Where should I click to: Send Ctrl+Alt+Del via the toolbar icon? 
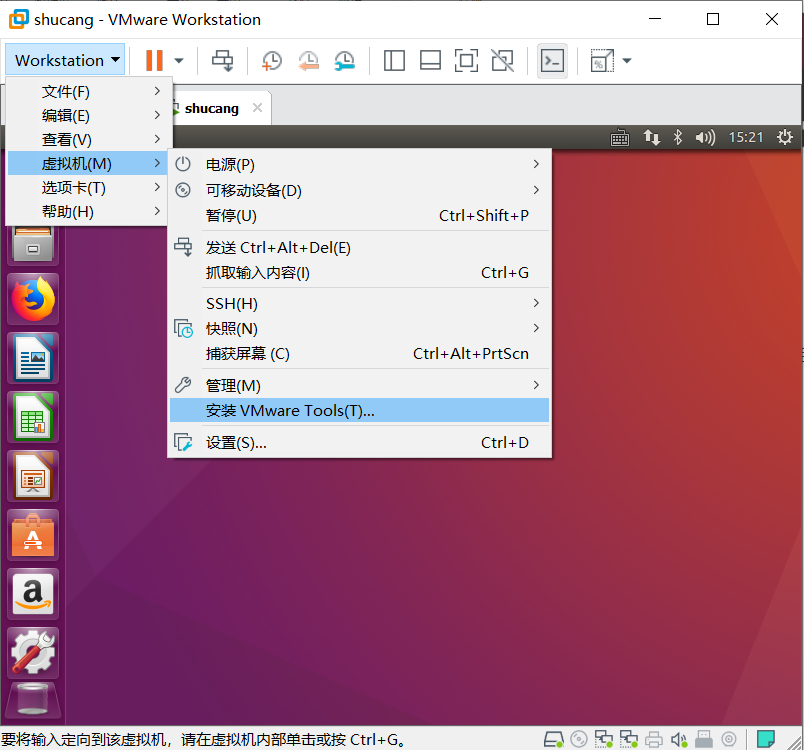coord(223,60)
